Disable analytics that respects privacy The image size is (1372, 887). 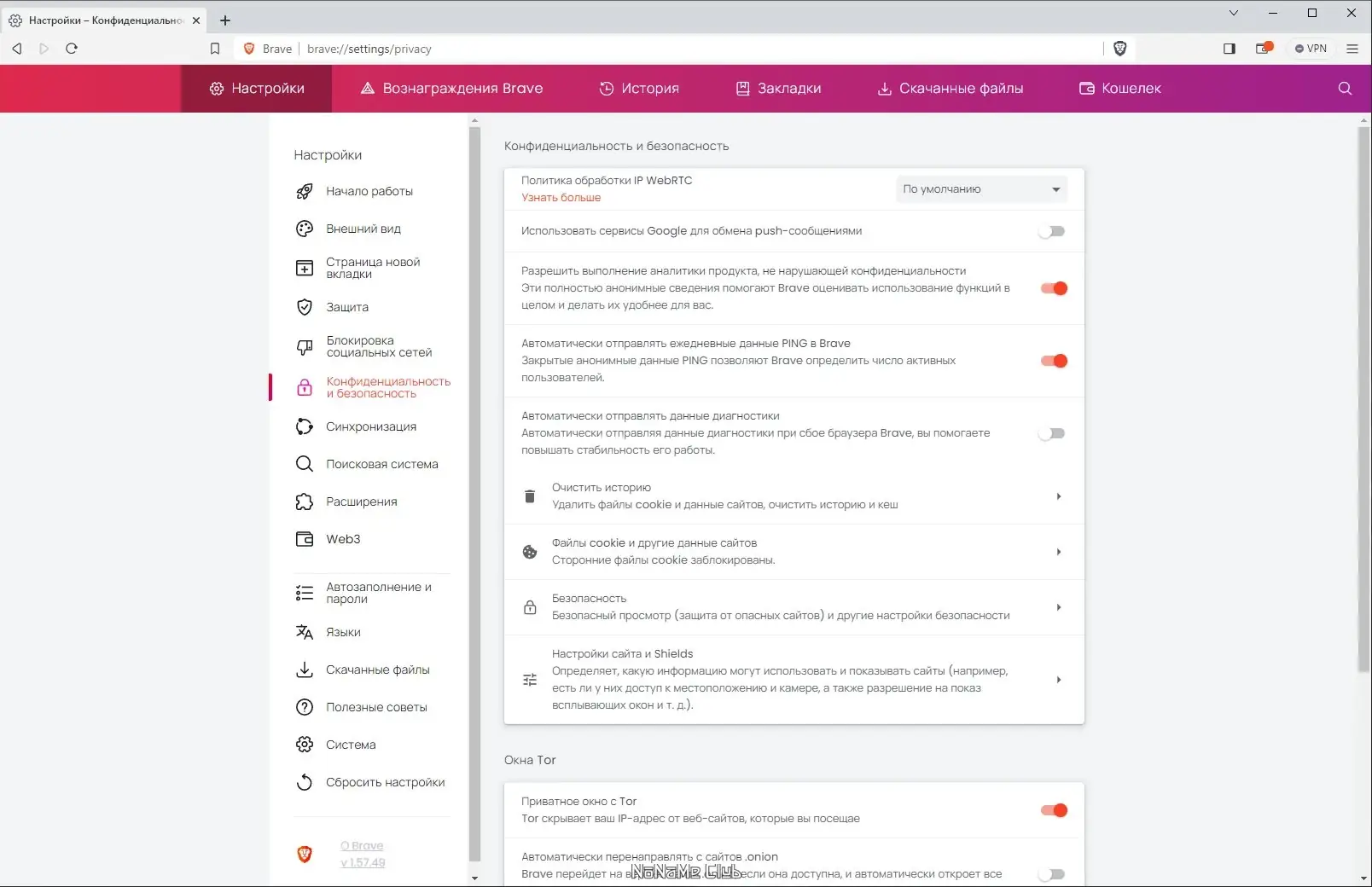pos(1054,288)
